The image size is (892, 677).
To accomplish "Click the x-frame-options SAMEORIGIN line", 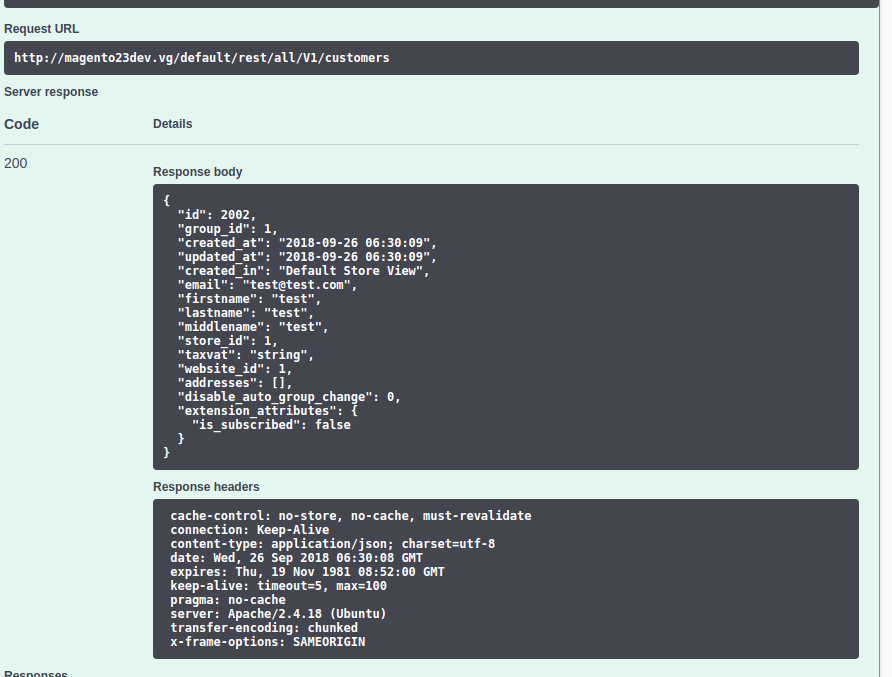I will [280, 641].
